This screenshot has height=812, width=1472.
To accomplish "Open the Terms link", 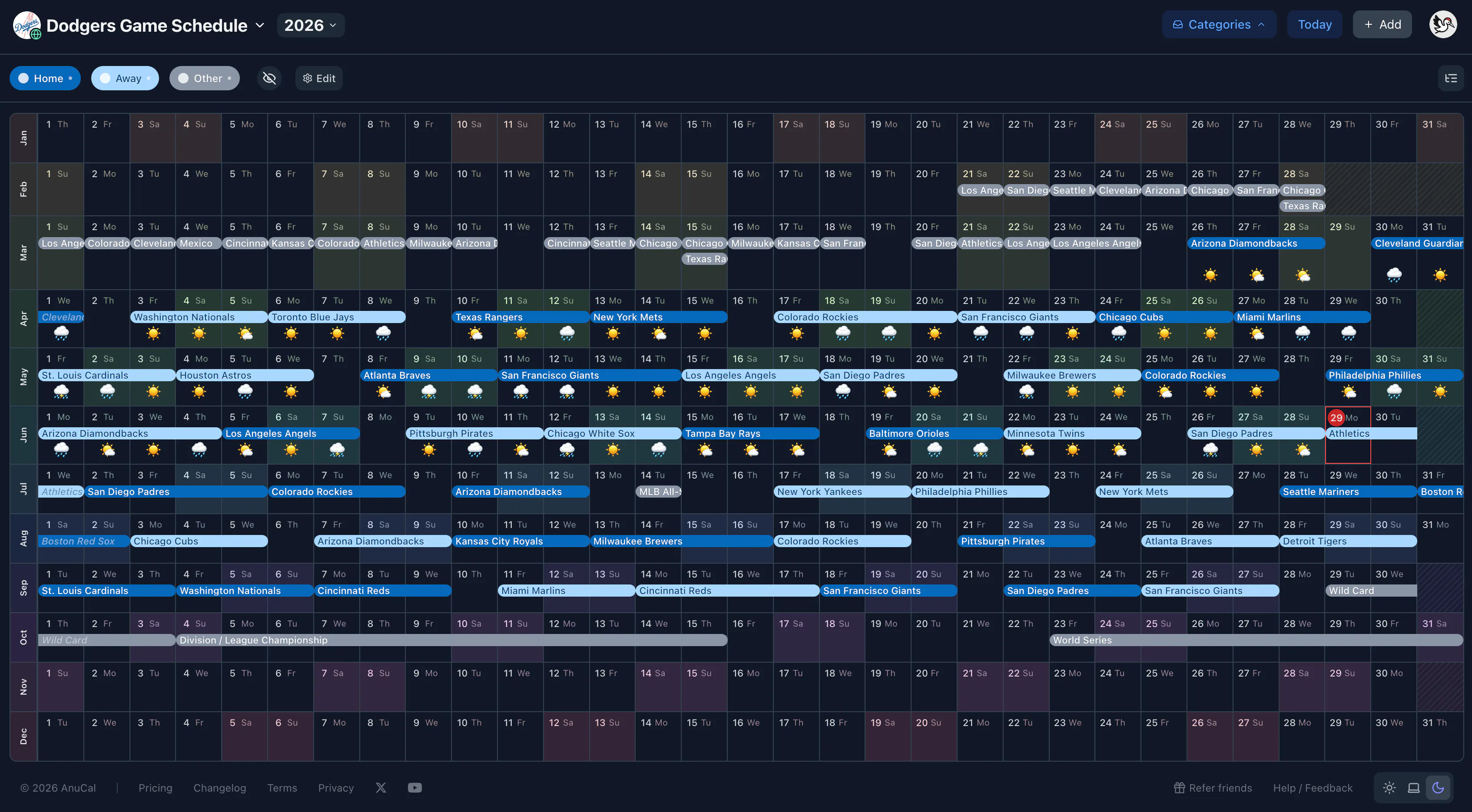I will 282,787.
